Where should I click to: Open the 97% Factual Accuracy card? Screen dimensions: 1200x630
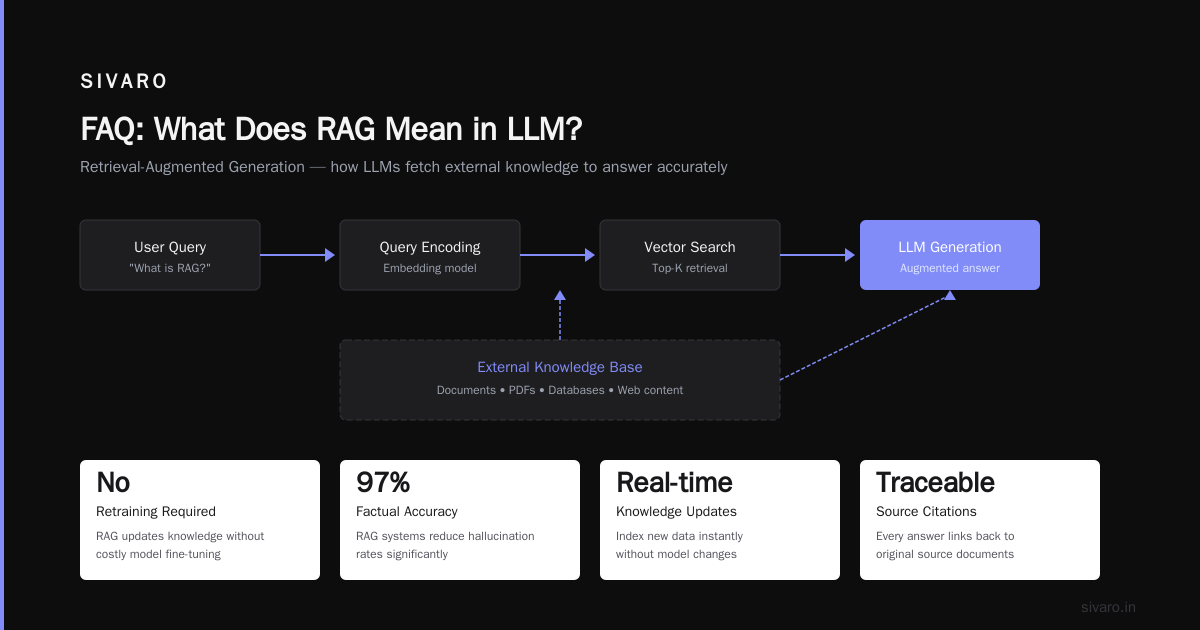pos(460,520)
